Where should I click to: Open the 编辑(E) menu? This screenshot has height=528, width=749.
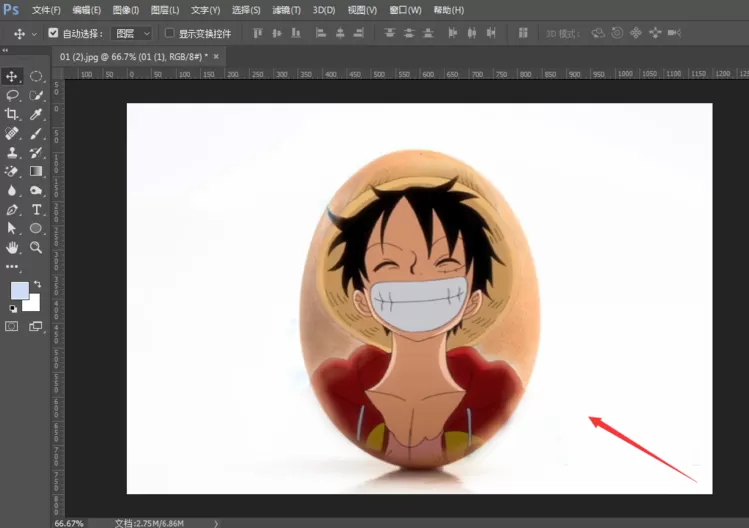86,10
